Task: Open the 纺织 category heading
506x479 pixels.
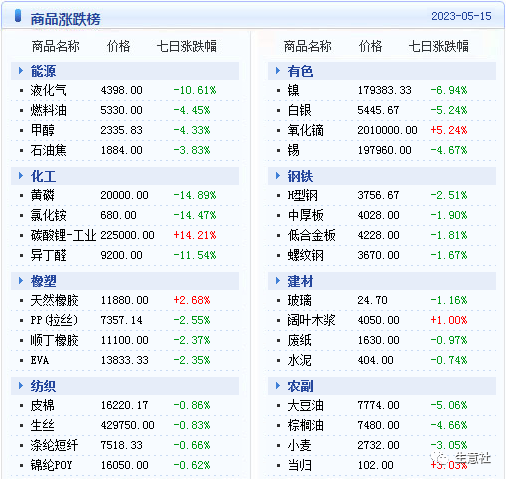Action: (x=43, y=386)
